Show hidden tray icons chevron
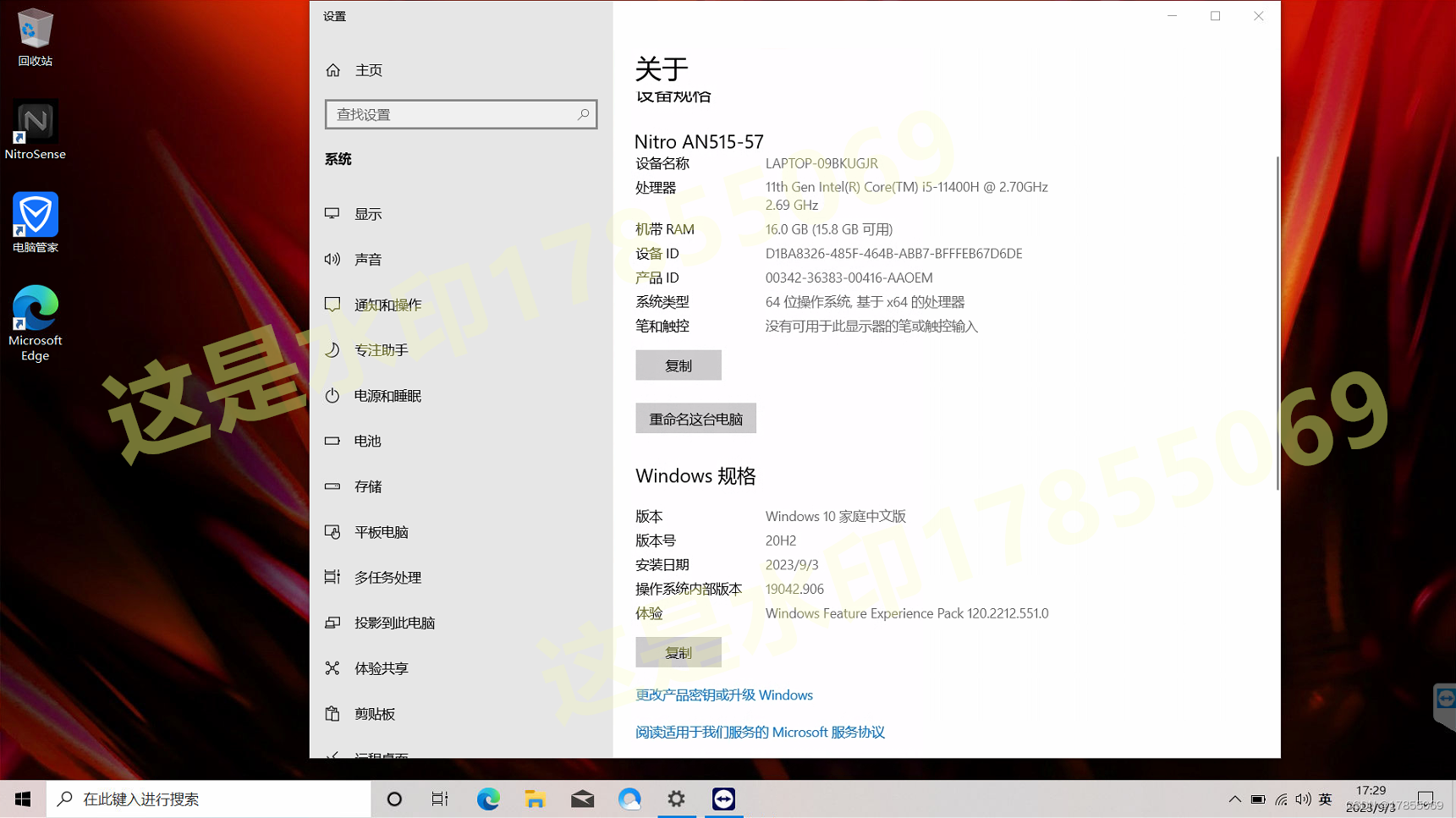 pyautogui.click(x=1234, y=799)
